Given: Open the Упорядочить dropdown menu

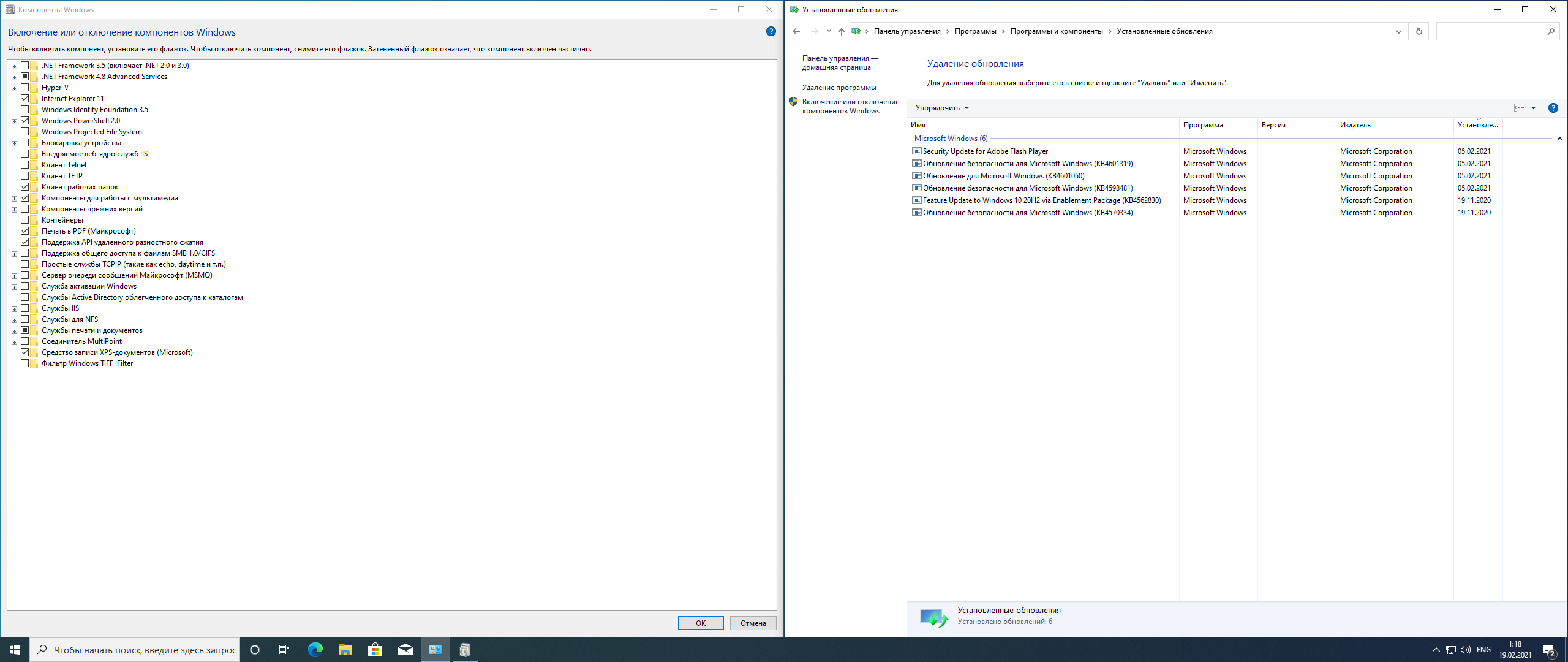Looking at the screenshot, I should (942, 108).
